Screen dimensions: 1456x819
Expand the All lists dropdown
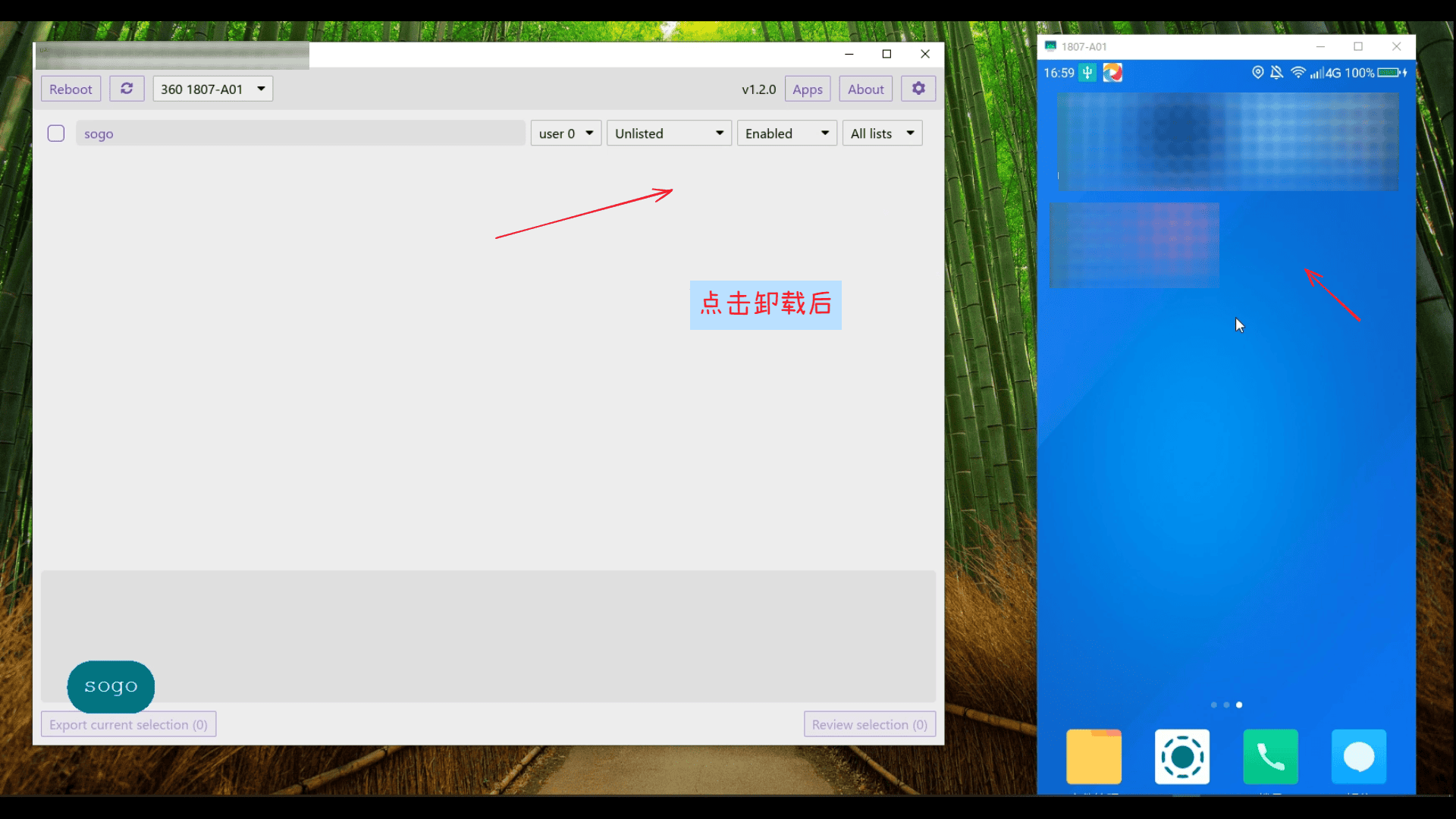[x=883, y=133]
